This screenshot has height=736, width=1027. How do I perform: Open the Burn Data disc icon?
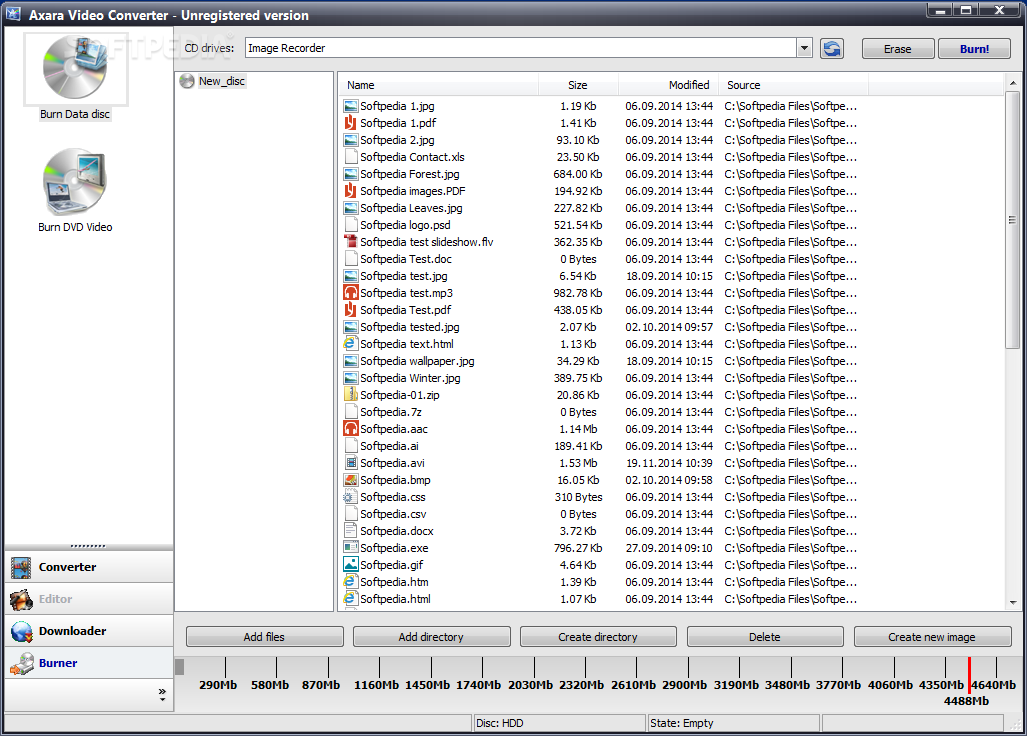click(x=75, y=69)
